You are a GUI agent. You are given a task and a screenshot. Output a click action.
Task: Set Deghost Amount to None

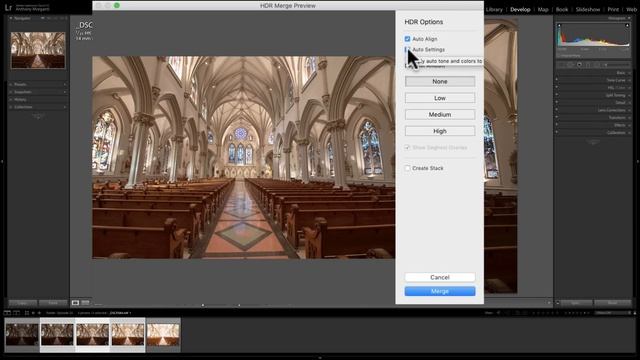tap(440, 81)
